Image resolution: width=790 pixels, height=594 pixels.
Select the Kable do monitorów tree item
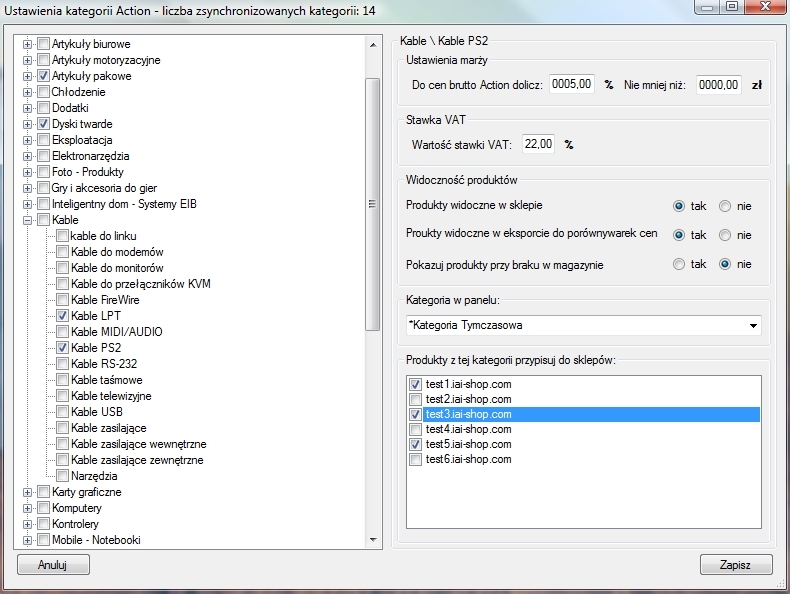(x=117, y=268)
